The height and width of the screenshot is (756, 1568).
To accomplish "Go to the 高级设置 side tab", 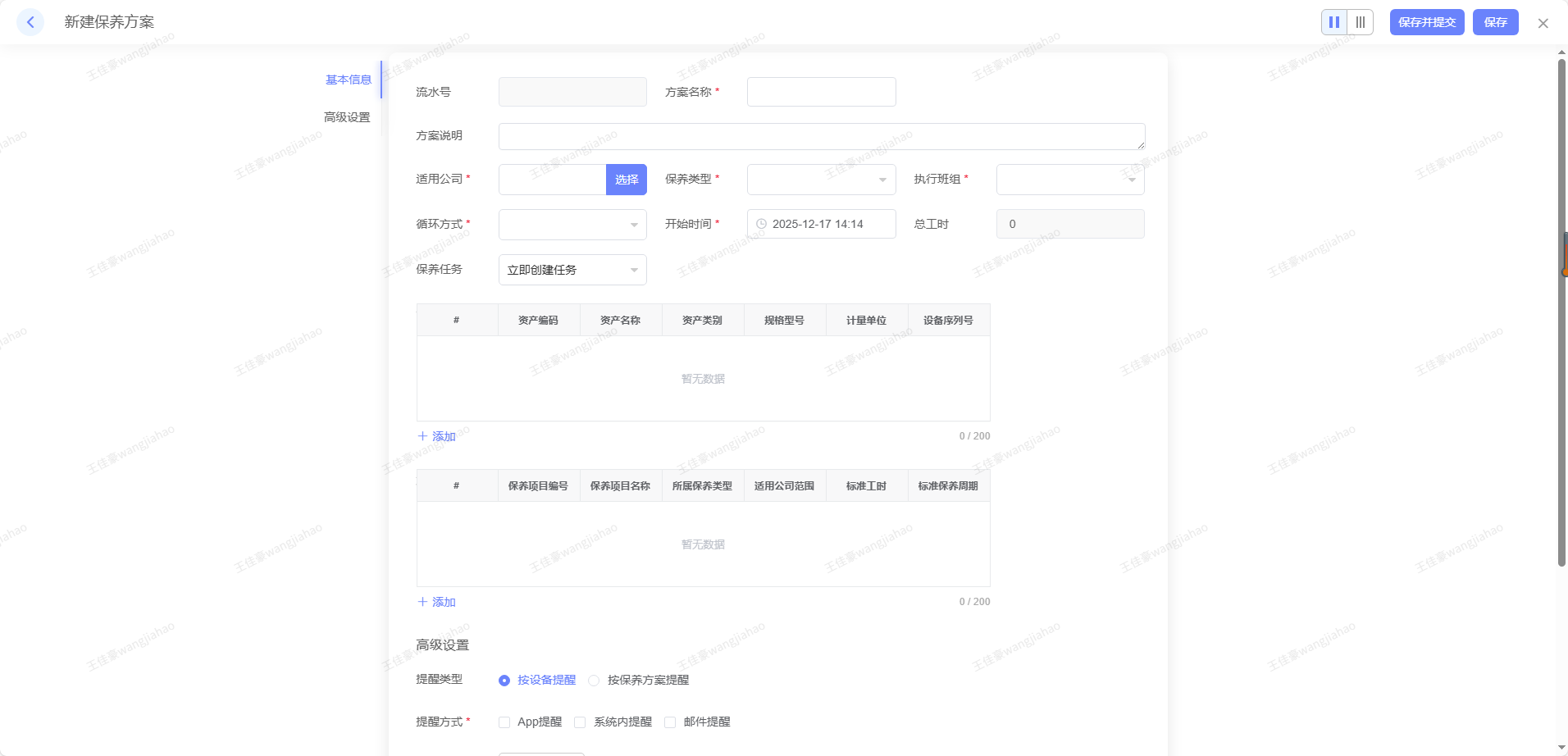I will click(x=347, y=117).
